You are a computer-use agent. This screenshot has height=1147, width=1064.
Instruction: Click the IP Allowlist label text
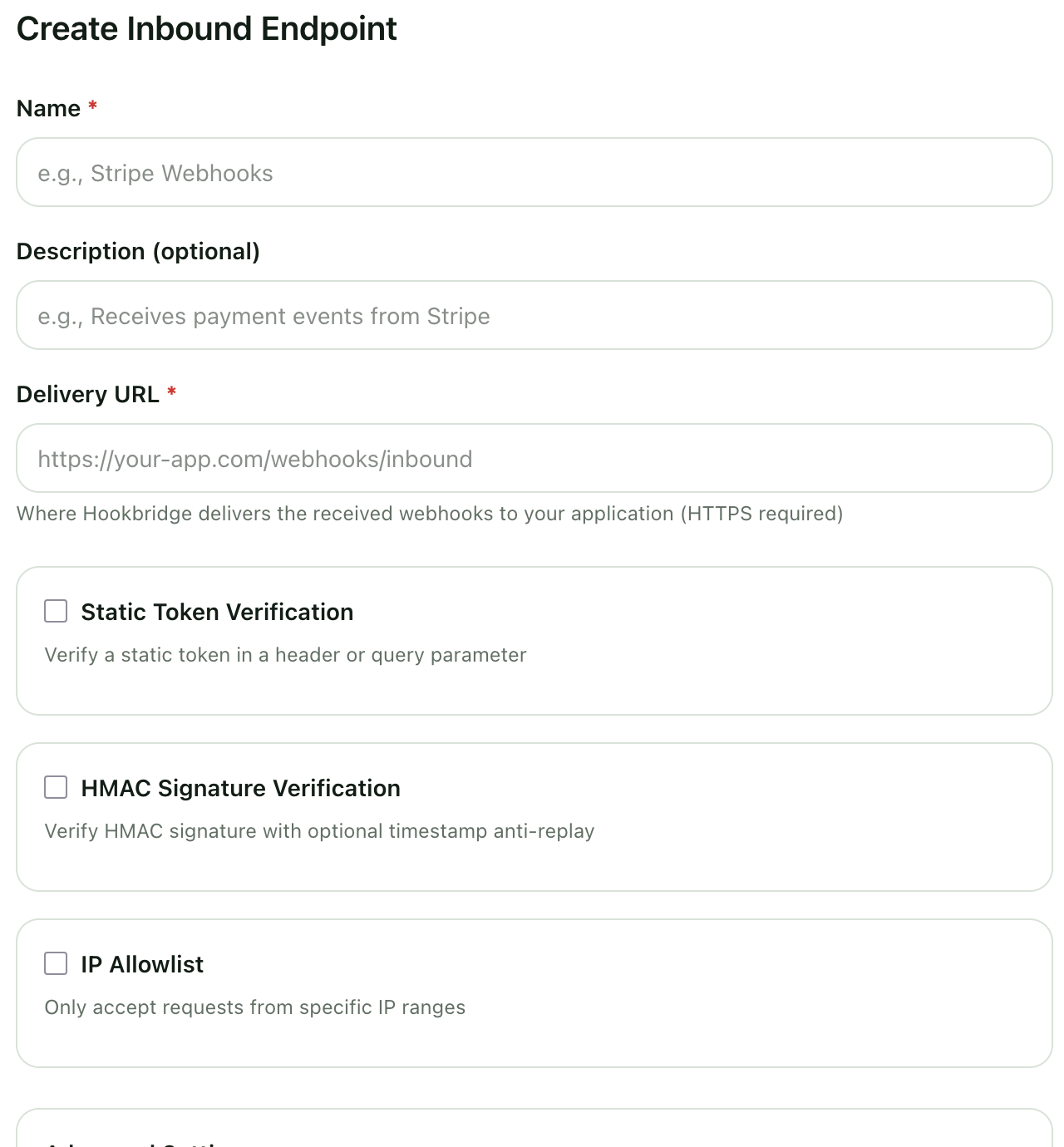[x=142, y=965]
